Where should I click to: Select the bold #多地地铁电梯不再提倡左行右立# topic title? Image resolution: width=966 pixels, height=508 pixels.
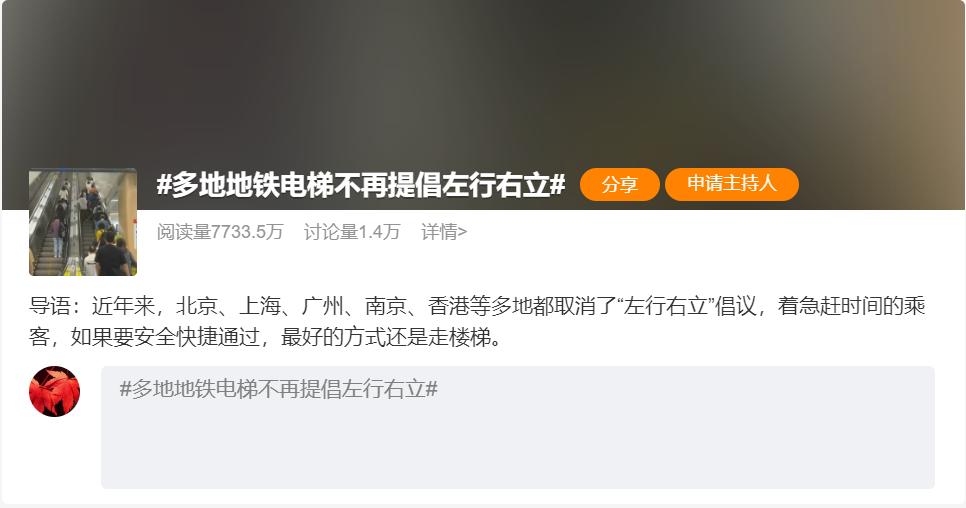[x=361, y=184]
